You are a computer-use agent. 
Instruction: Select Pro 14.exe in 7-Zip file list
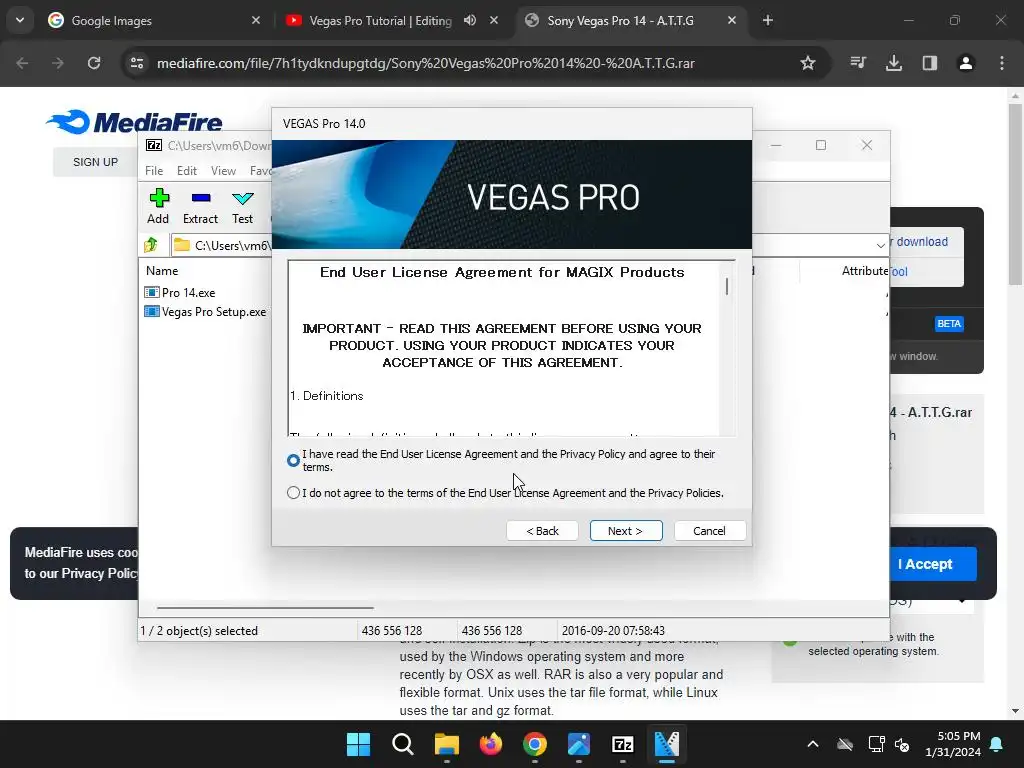[x=188, y=293]
